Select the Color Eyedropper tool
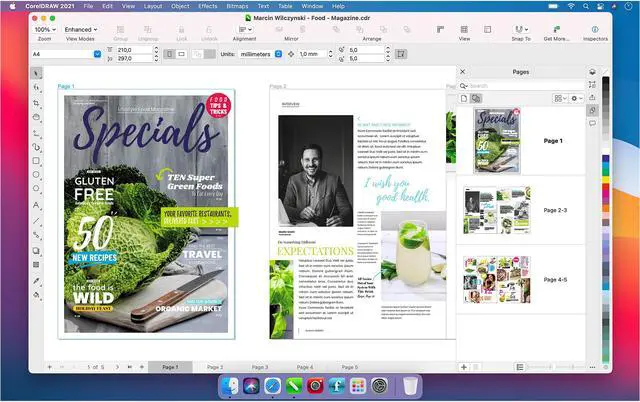 click(x=36, y=281)
